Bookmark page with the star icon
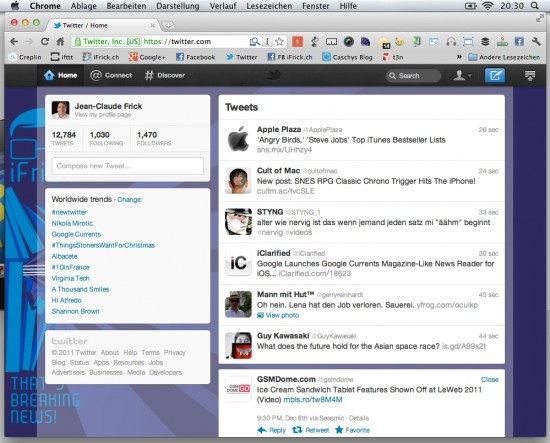The width and height of the screenshot is (550, 443). (280, 41)
